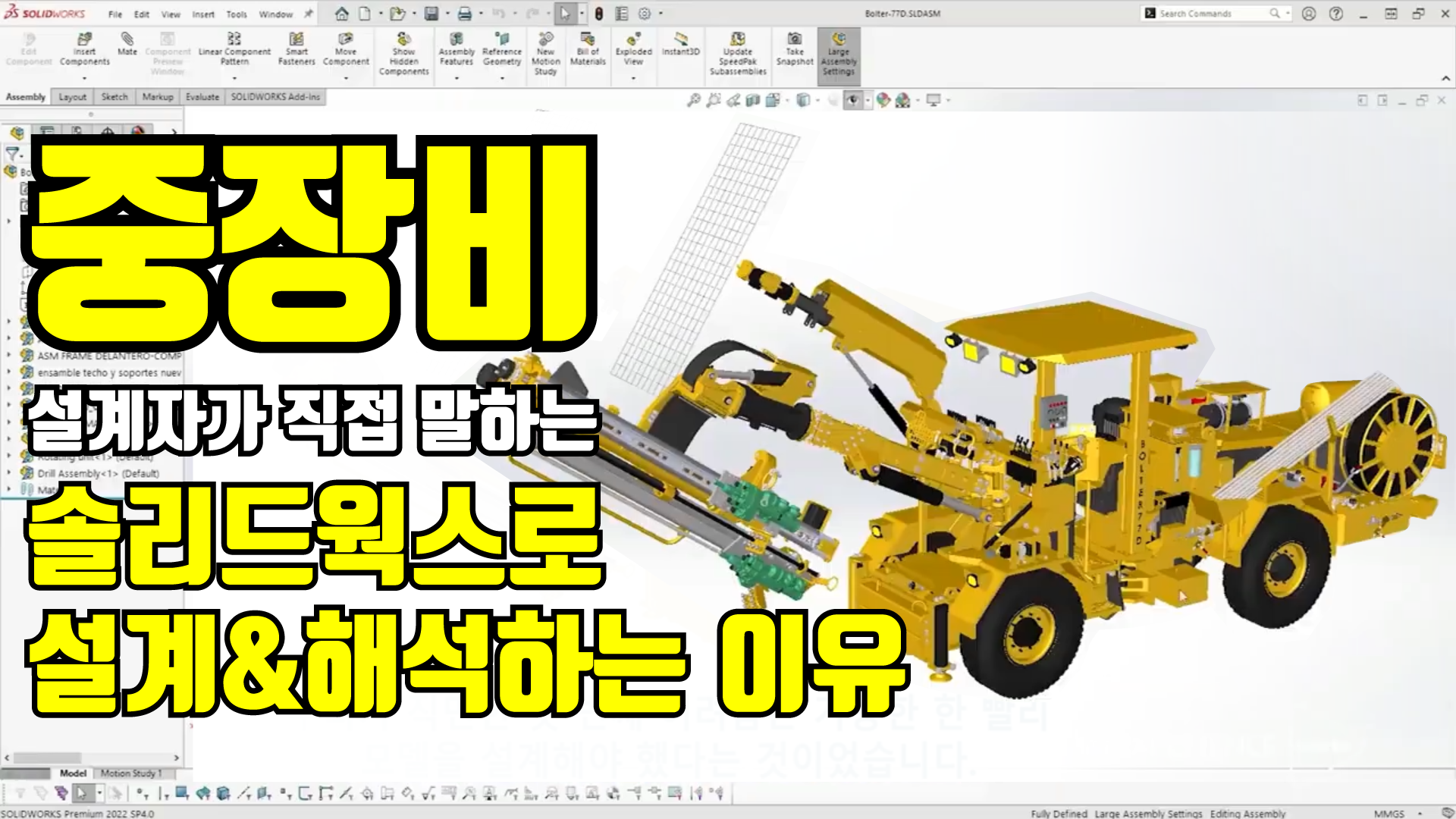The image size is (1456, 819).
Task: Expand the Drill Assembly<1> tree node
Action: coord(9,473)
